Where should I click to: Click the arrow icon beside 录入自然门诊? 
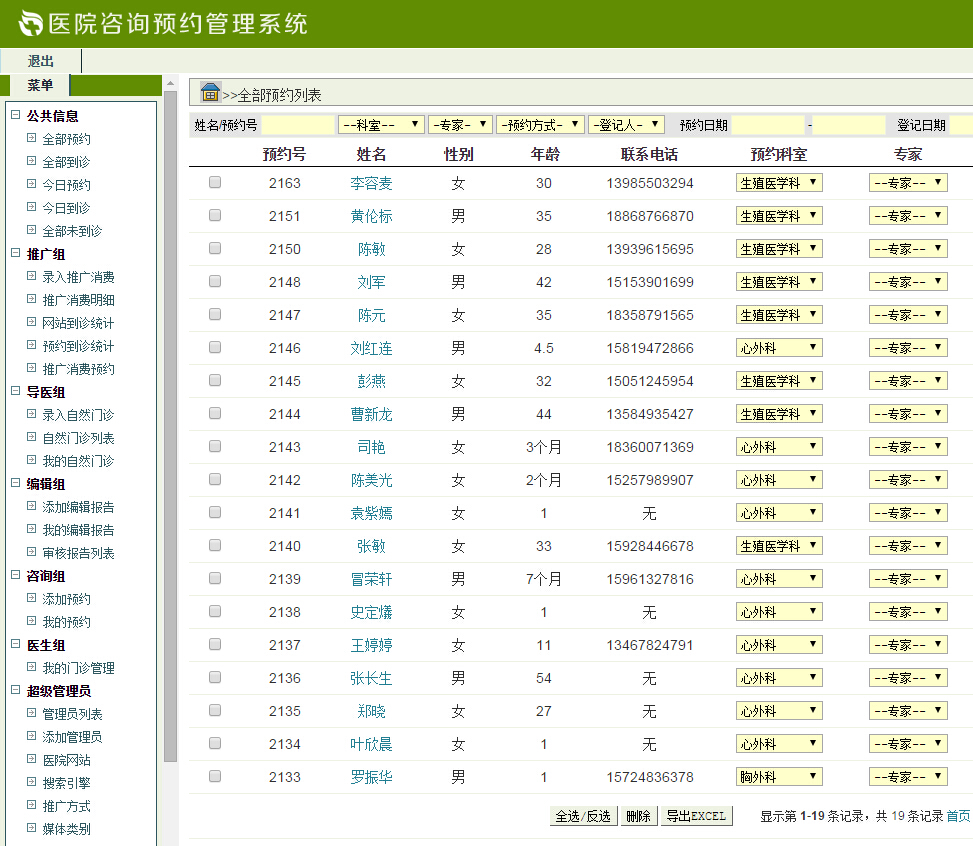coord(32,413)
